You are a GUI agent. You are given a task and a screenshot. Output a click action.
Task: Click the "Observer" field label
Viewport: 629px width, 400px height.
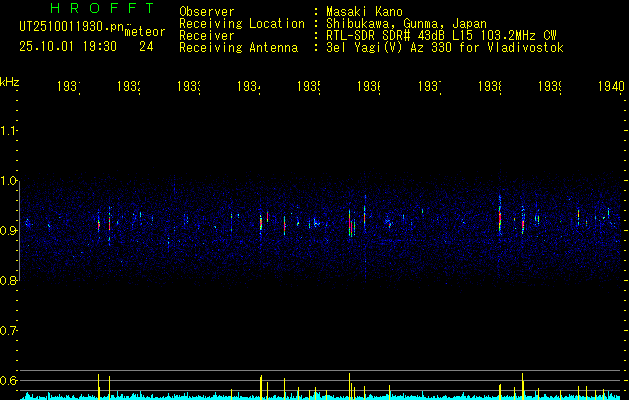tap(207, 12)
